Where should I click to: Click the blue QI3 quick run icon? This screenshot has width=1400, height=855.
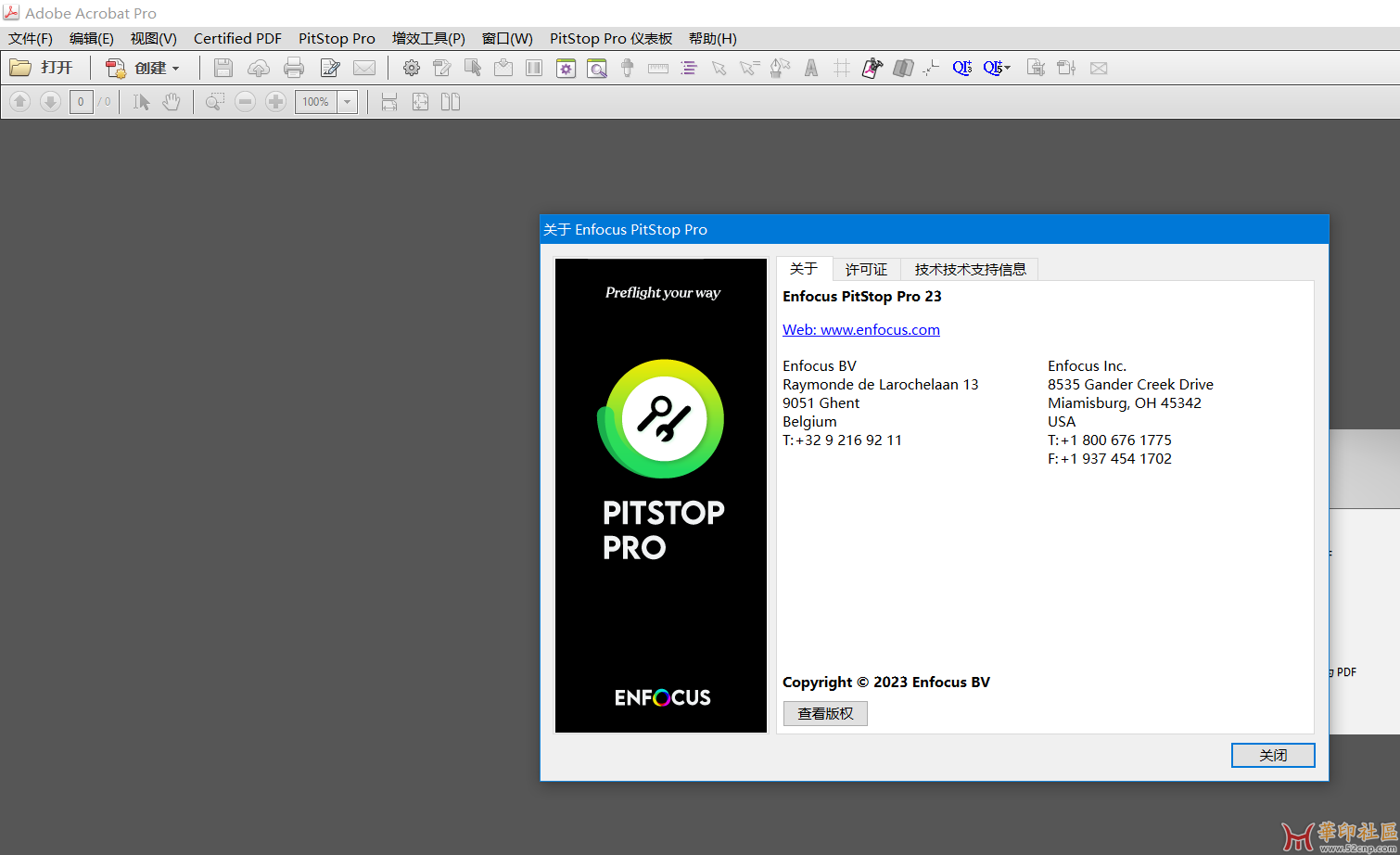click(x=962, y=68)
